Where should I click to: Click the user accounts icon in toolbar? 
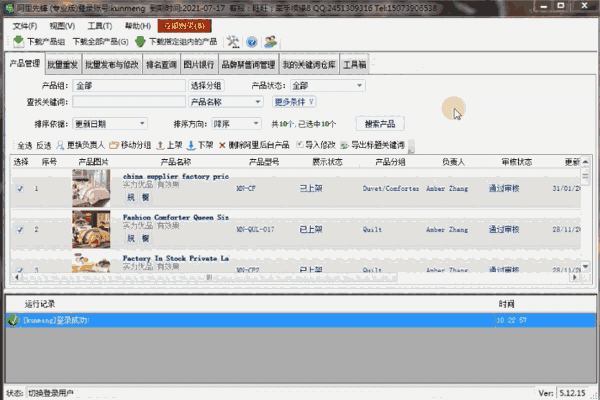tap(271, 41)
